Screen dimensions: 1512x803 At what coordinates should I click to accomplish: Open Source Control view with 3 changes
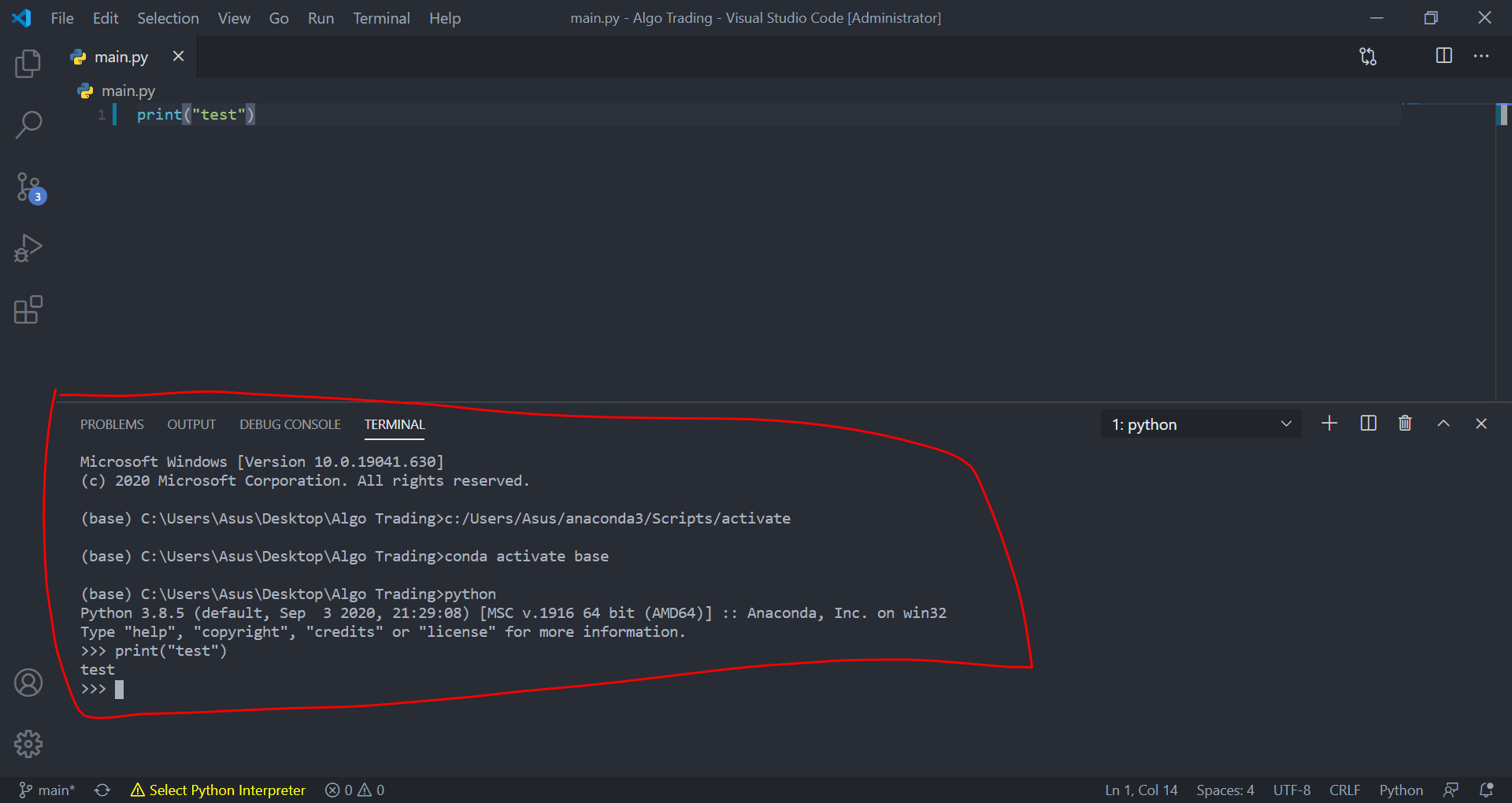point(30,187)
